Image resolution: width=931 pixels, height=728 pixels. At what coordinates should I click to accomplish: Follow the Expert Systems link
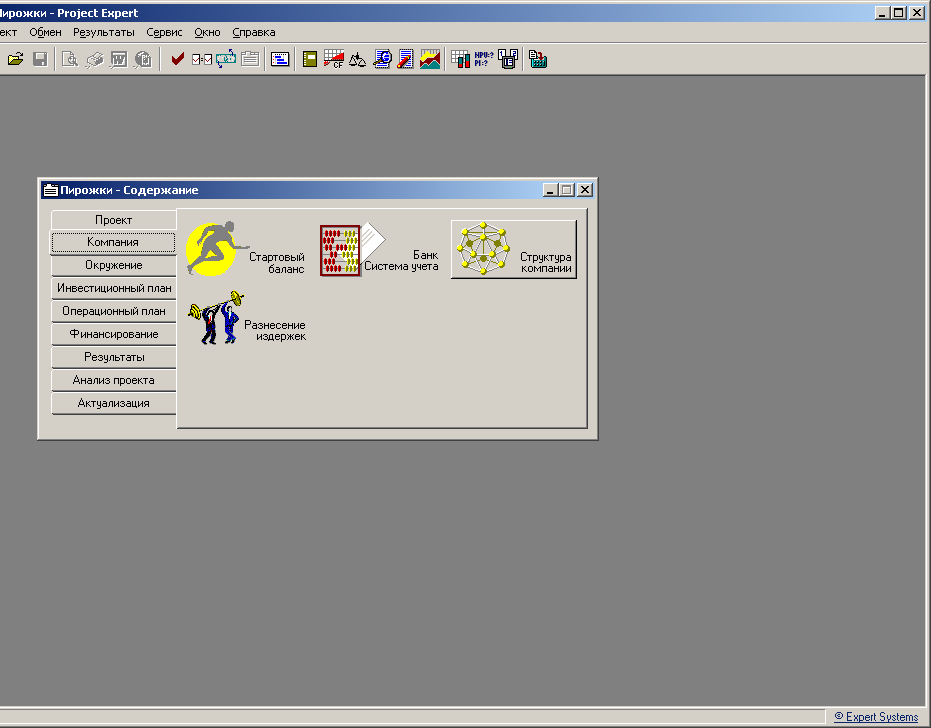(876, 717)
